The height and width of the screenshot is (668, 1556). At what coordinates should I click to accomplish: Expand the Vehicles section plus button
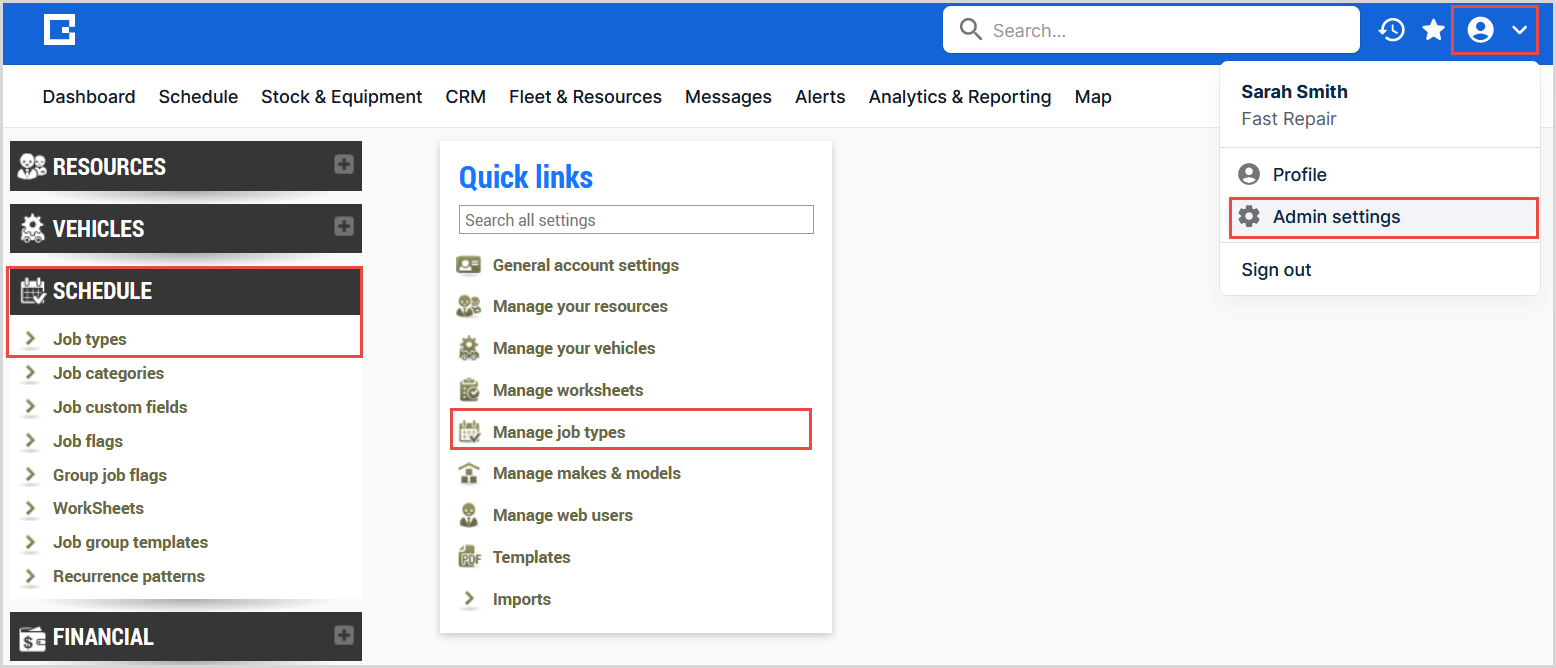(x=344, y=227)
